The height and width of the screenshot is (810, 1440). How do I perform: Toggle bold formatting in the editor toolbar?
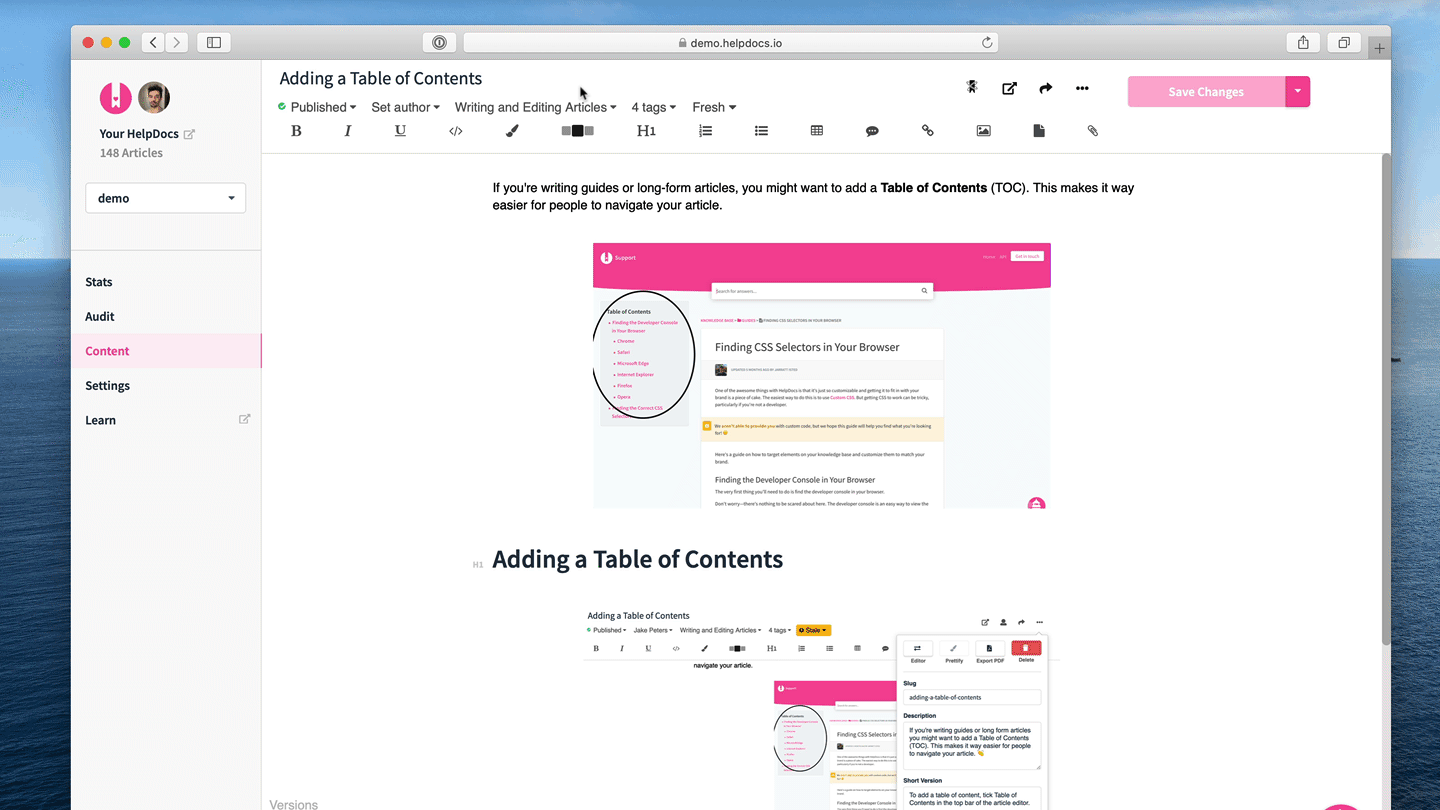pyautogui.click(x=296, y=131)
